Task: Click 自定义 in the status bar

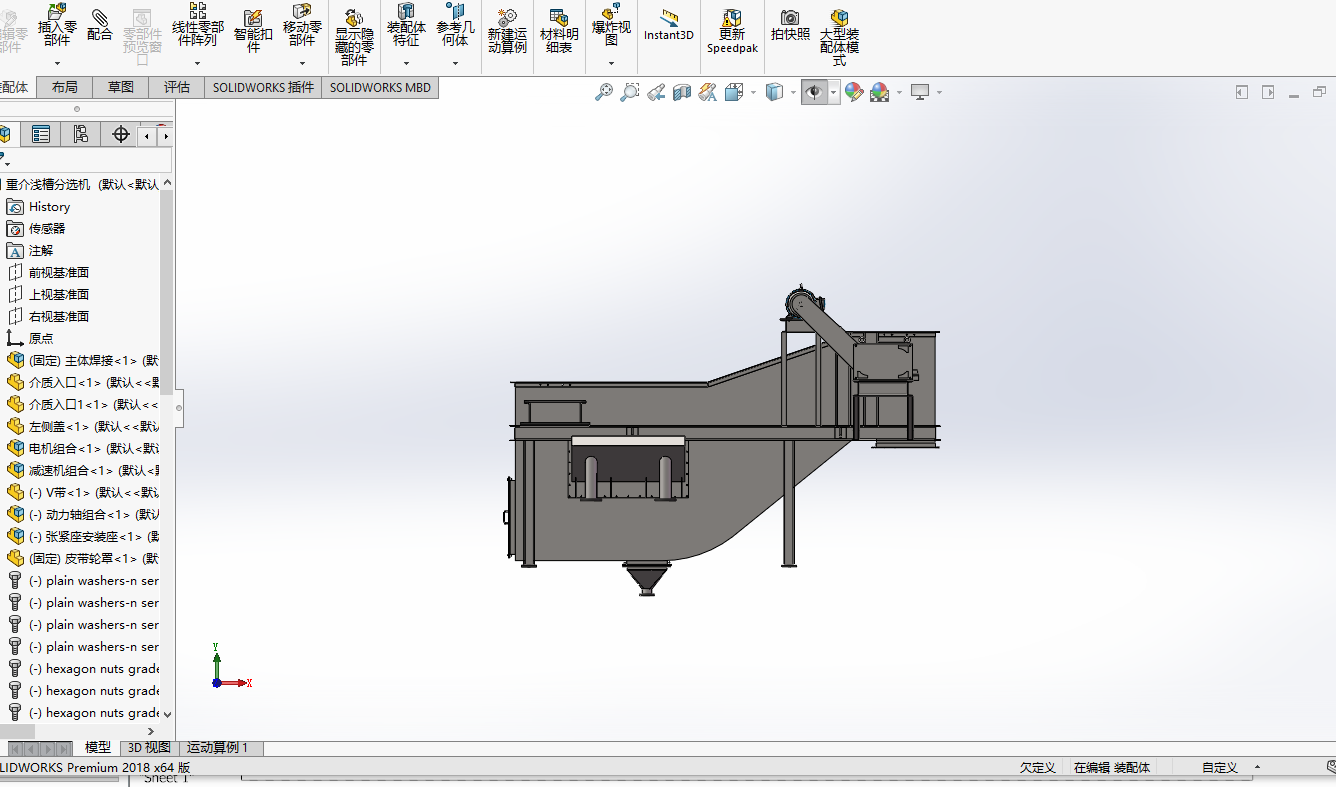Action: (1220, 768)
